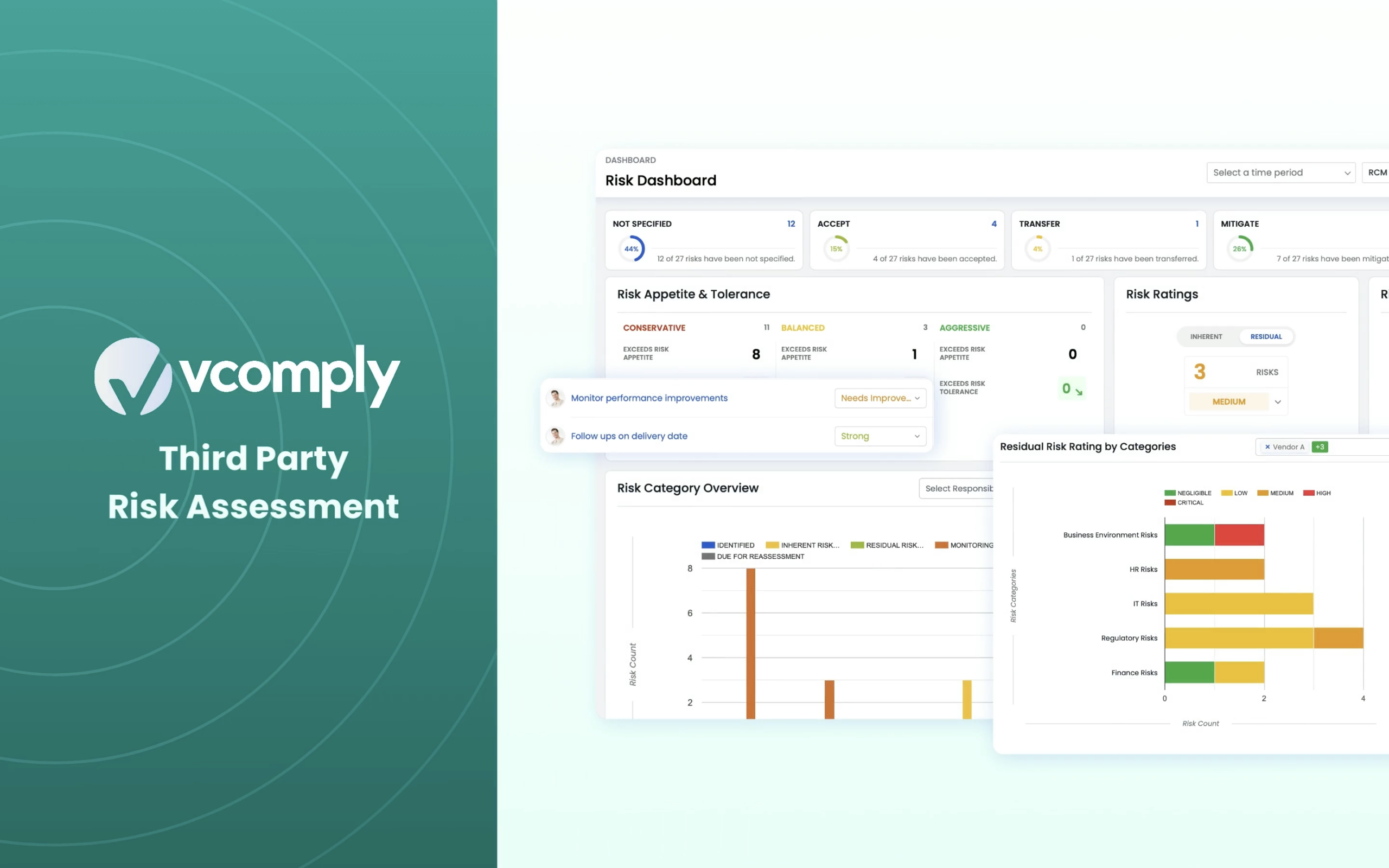Open the Transfer count 1
This screenshot has width=1389, height=868.
(1197, 224)
